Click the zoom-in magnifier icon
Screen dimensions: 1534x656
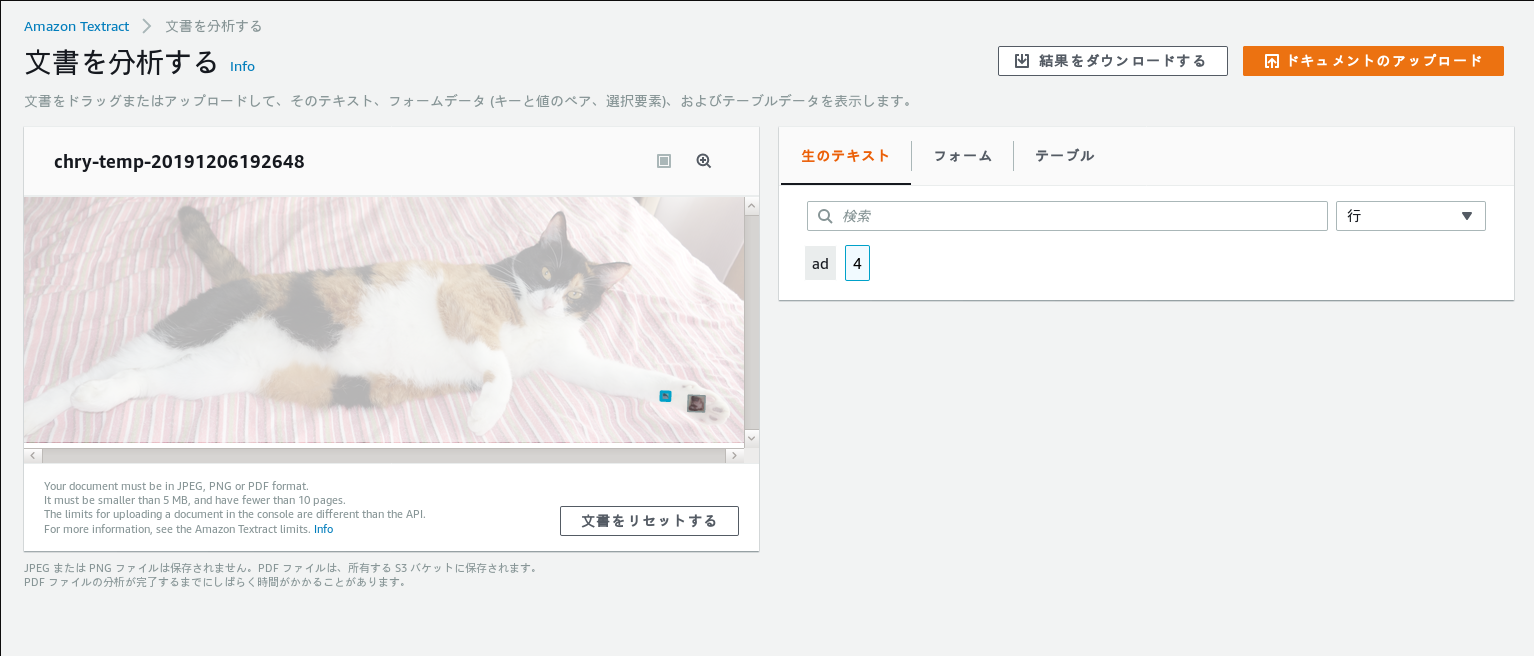(704, 161)
